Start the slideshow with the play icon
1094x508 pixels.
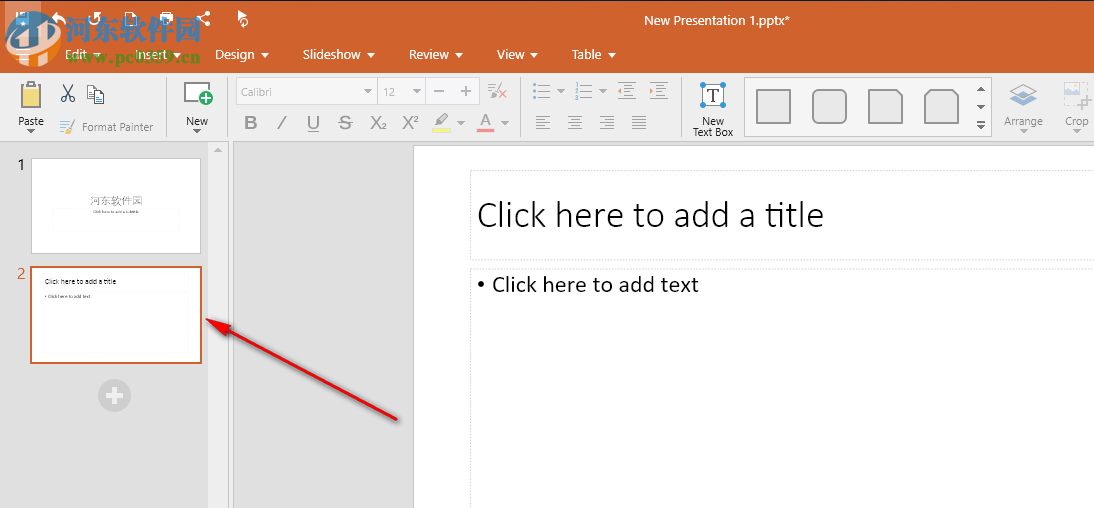pyautogui.click(x=242, y=19)
